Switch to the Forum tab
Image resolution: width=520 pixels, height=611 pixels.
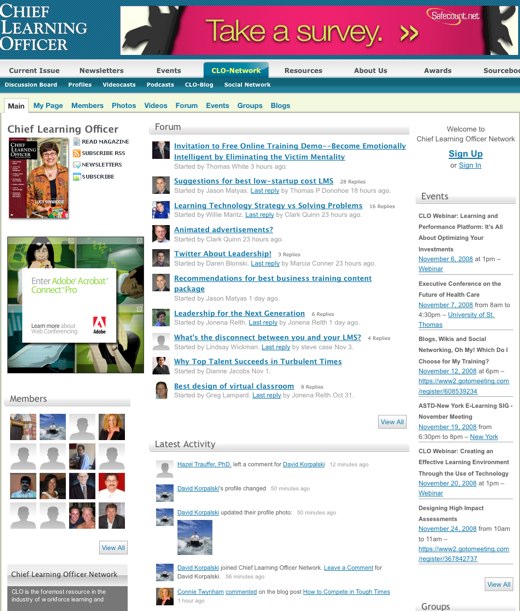(186, 106)
